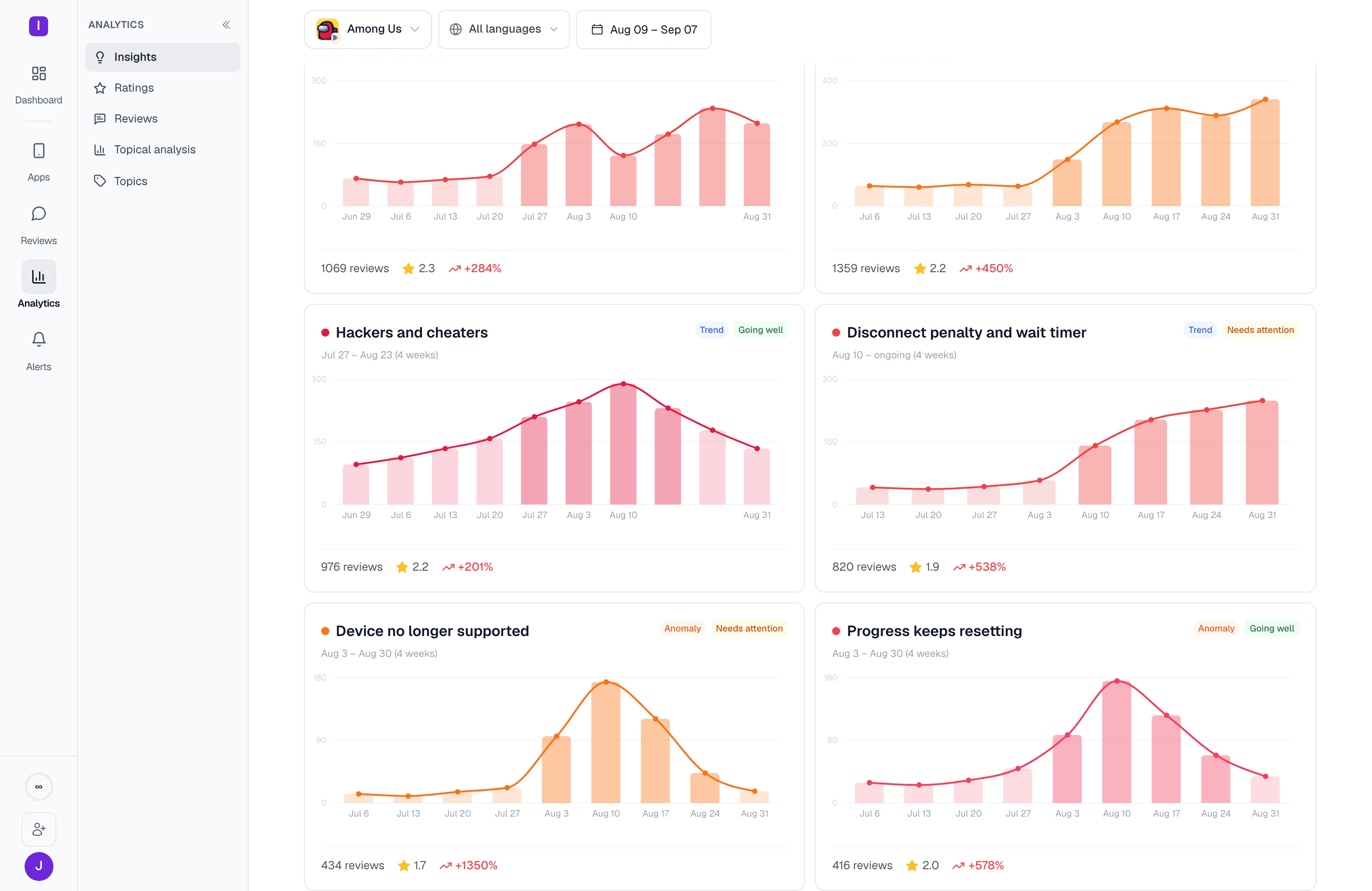
Task: Collapse the Analytics sidebar panel
Action: pos(226,25)
